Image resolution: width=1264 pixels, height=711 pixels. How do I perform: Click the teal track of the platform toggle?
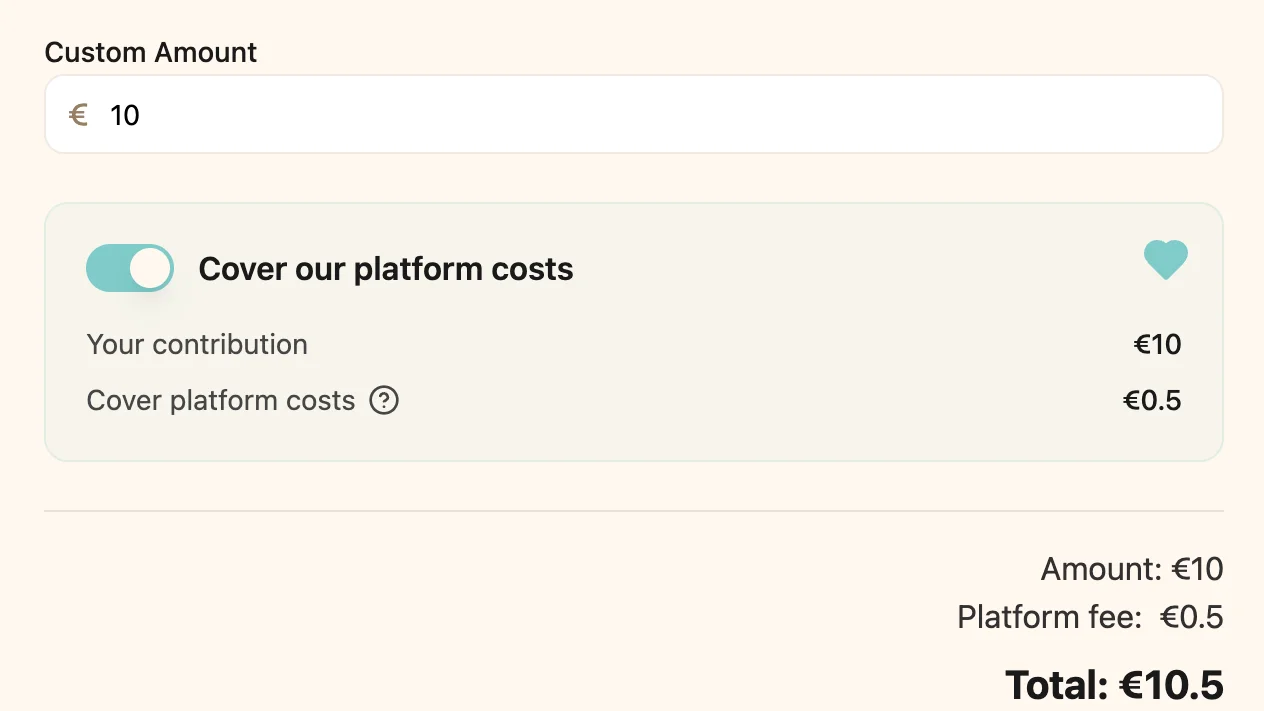pos(106,268)
